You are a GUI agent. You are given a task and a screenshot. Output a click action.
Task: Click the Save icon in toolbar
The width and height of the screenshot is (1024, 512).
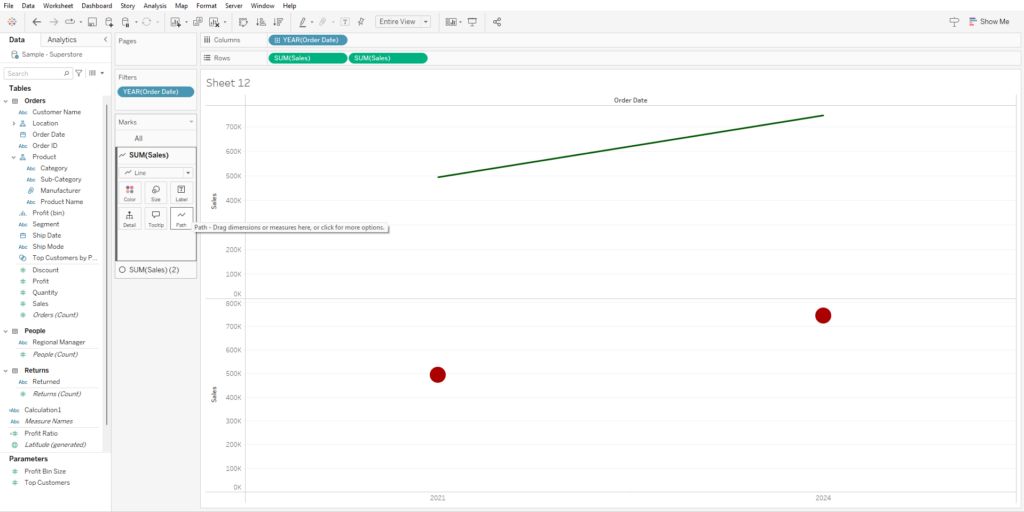(92, 22)
